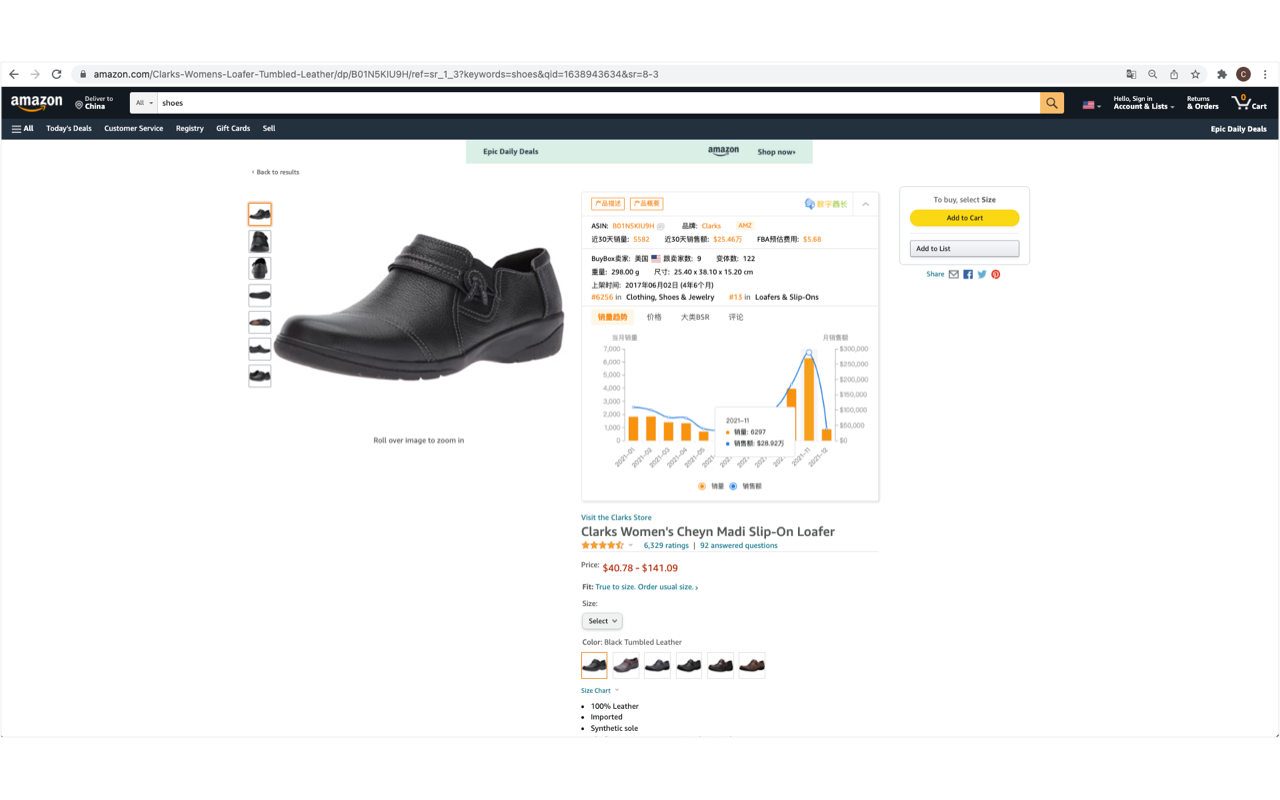Open the 6,329 ratings link

click(666, 546)
